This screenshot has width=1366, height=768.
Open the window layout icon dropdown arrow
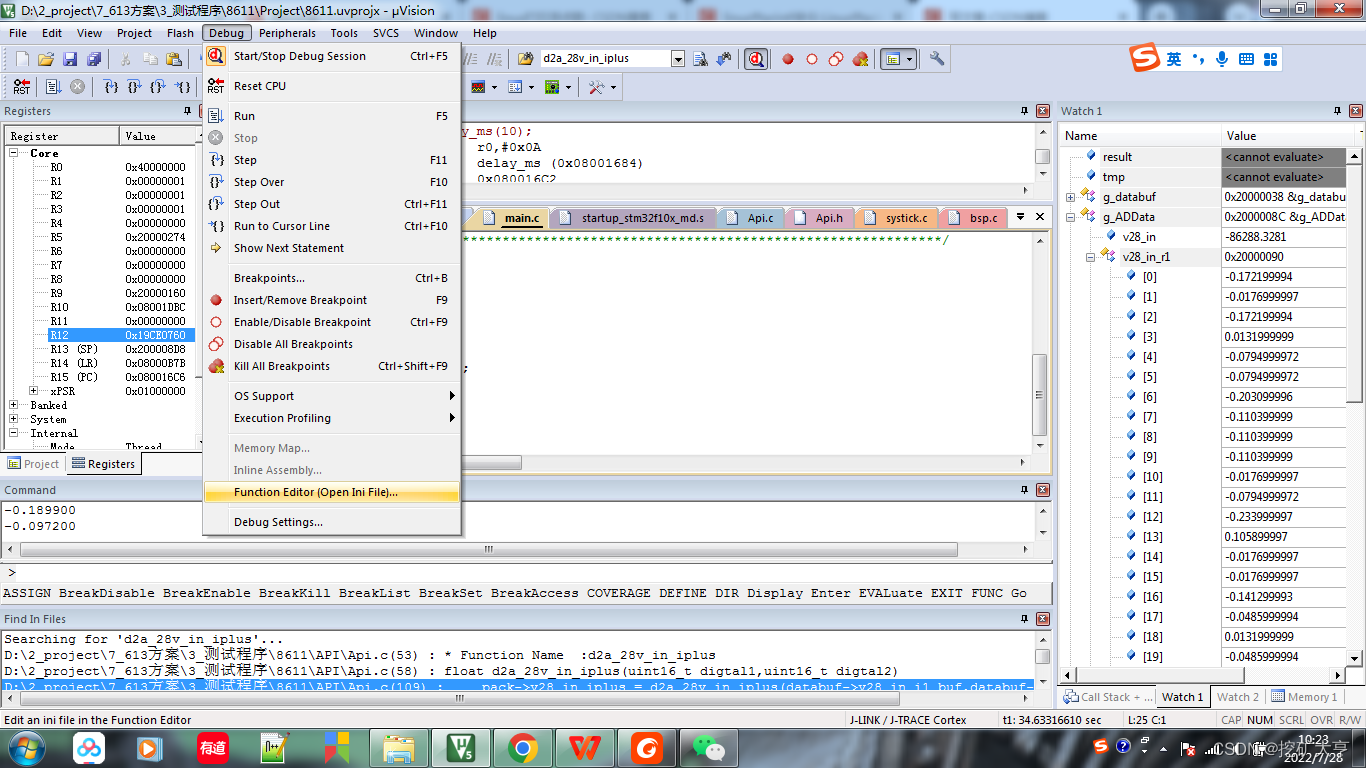point(909,59)
